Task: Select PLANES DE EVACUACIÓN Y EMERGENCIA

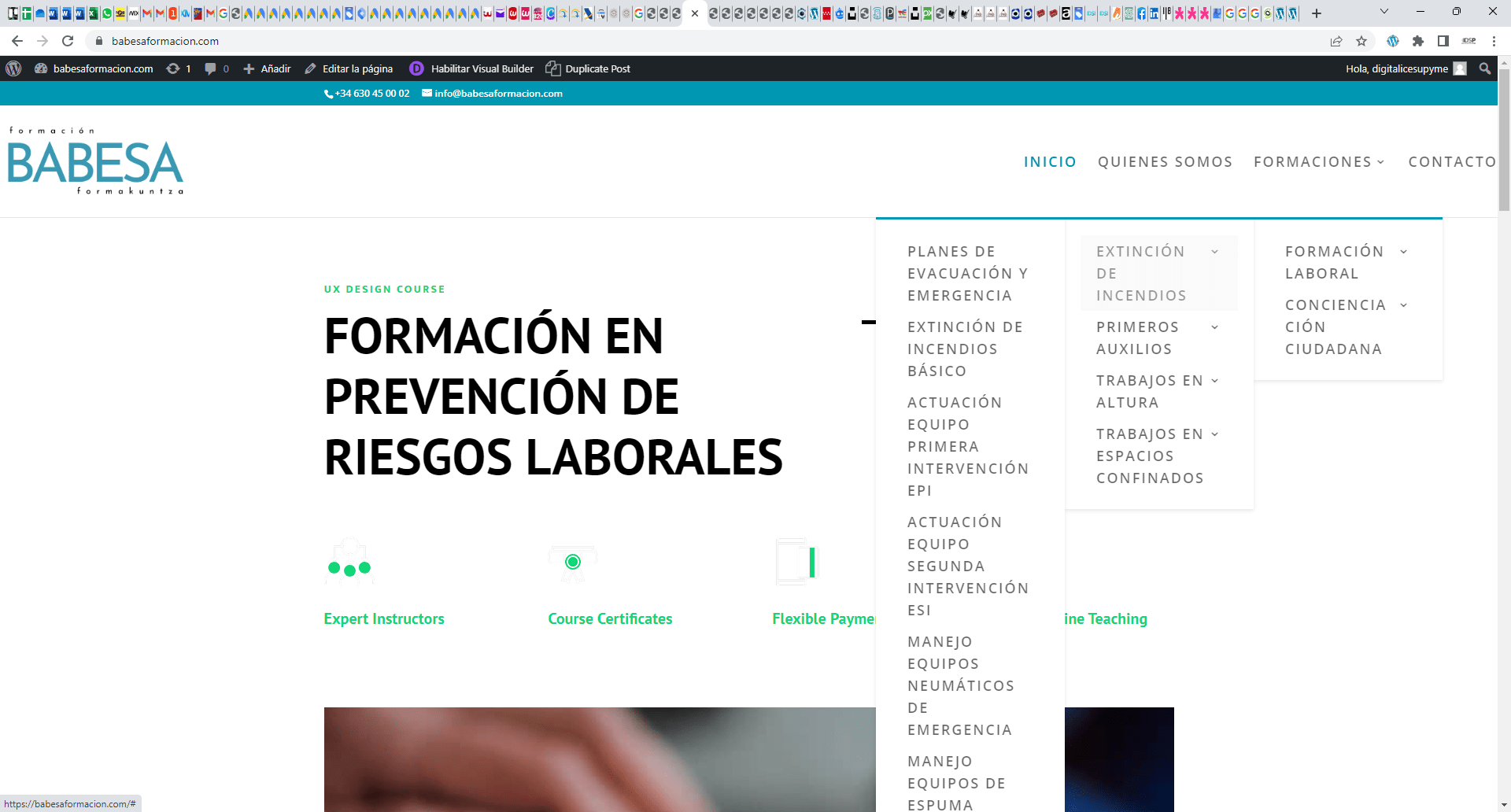Action: (x=968, y=273)
